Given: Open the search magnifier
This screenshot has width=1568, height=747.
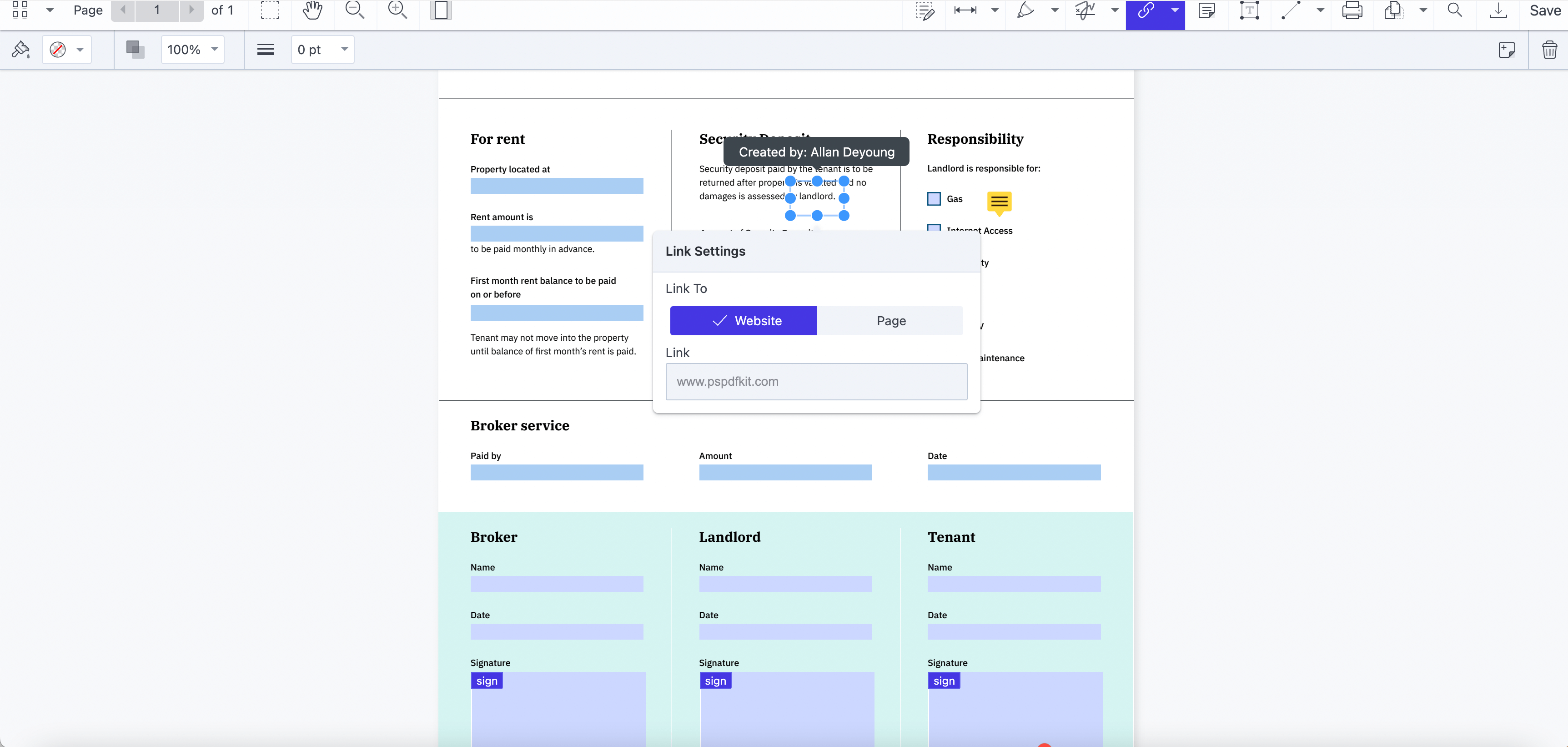Looking at the screenshot, I should click(1455, 10).
